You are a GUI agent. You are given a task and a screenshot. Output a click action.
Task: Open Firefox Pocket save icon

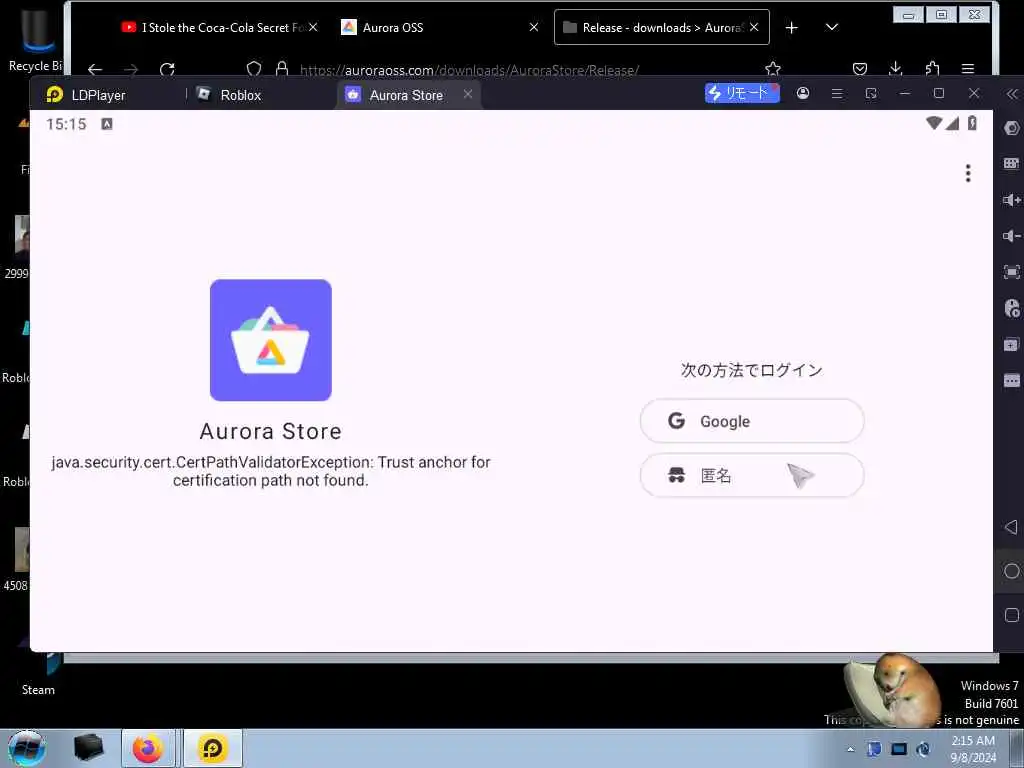860,69
